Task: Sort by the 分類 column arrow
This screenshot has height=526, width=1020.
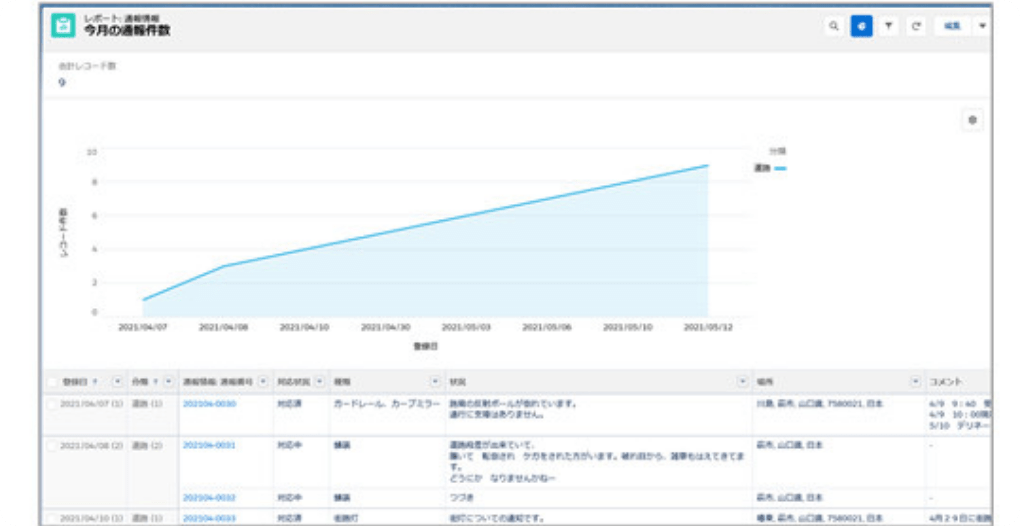Action: tap(155, 382)
